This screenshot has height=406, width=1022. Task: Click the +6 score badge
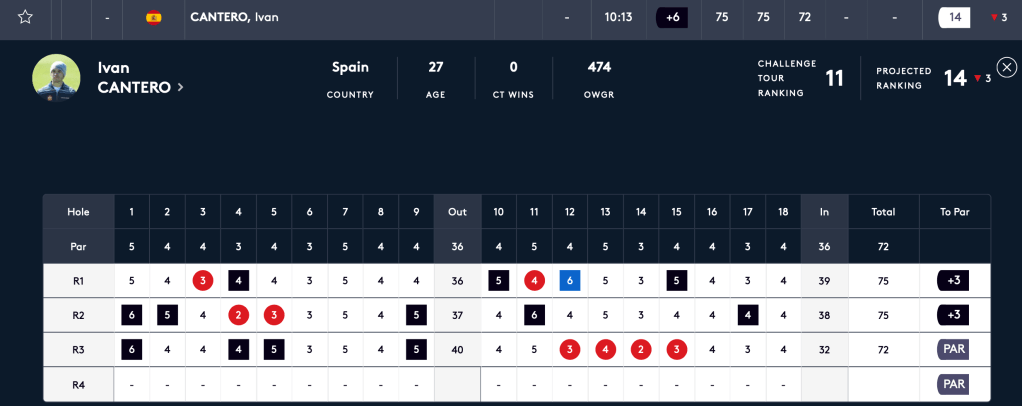coord(672,17)
